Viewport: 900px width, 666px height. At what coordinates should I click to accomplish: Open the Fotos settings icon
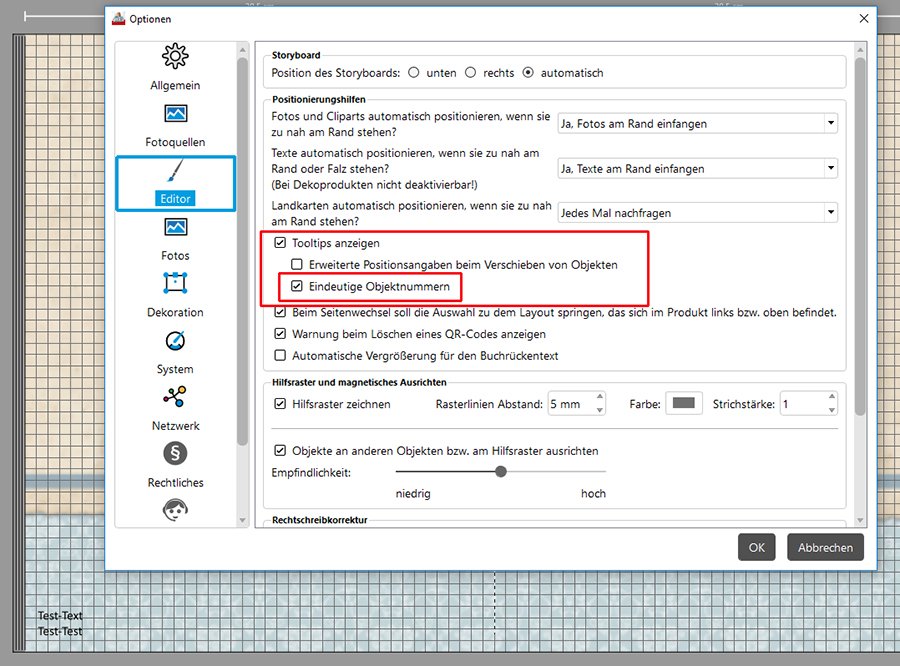pos(175,227)
